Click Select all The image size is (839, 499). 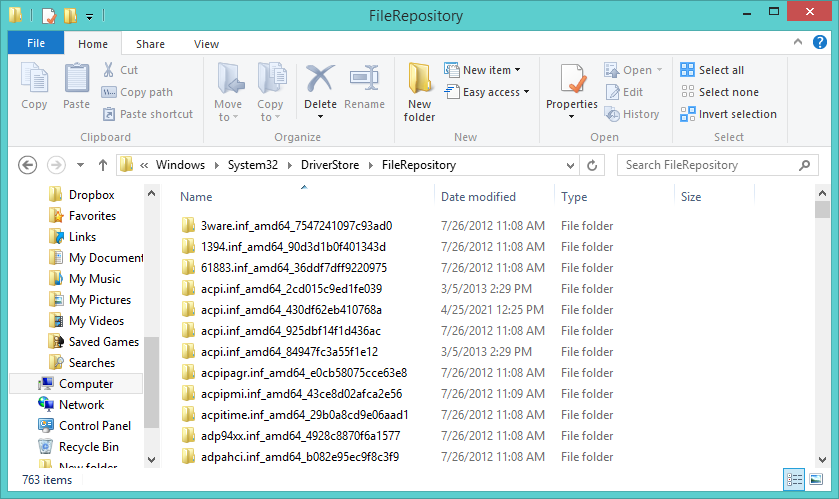click(712, 70)
